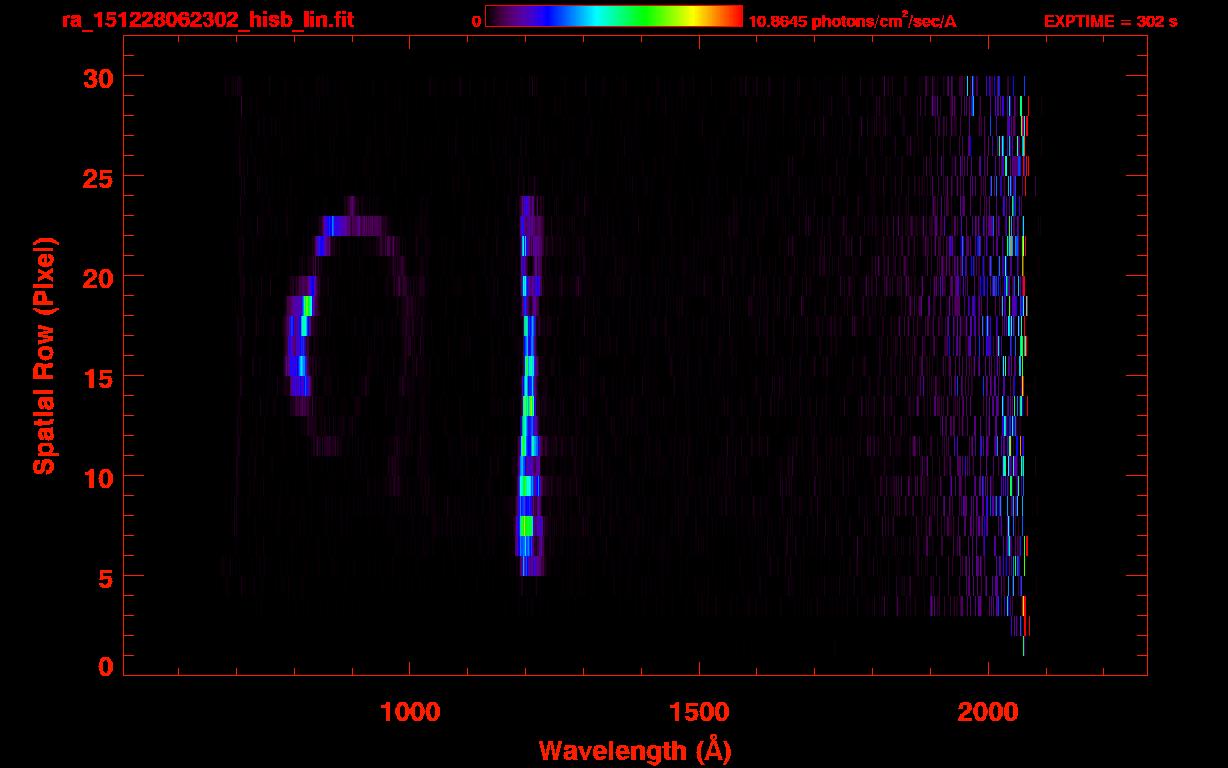Click the x-axis tick label 2000
This screenshot has height=768, width=1228.
(988, 712)
